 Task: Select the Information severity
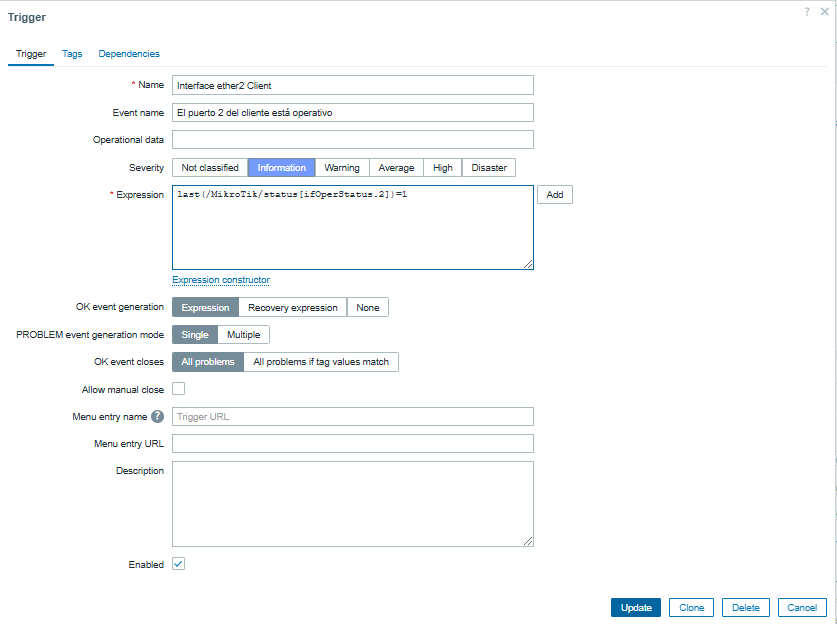coord(281,168)
